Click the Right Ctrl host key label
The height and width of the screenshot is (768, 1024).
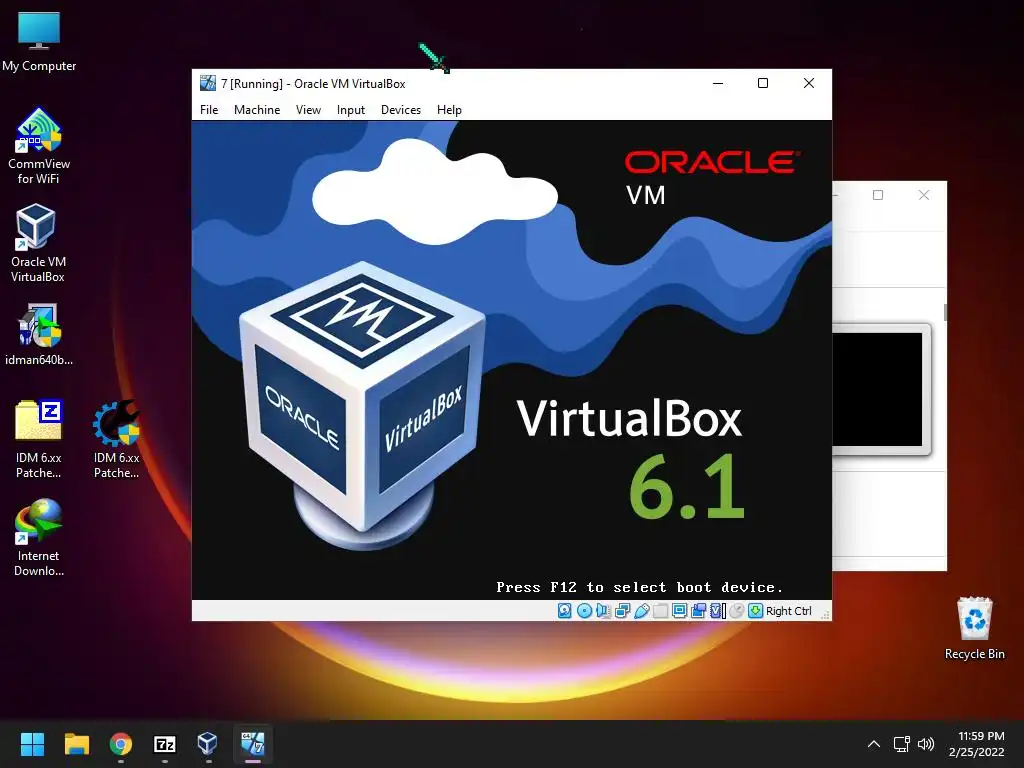(x=789, y=611)
